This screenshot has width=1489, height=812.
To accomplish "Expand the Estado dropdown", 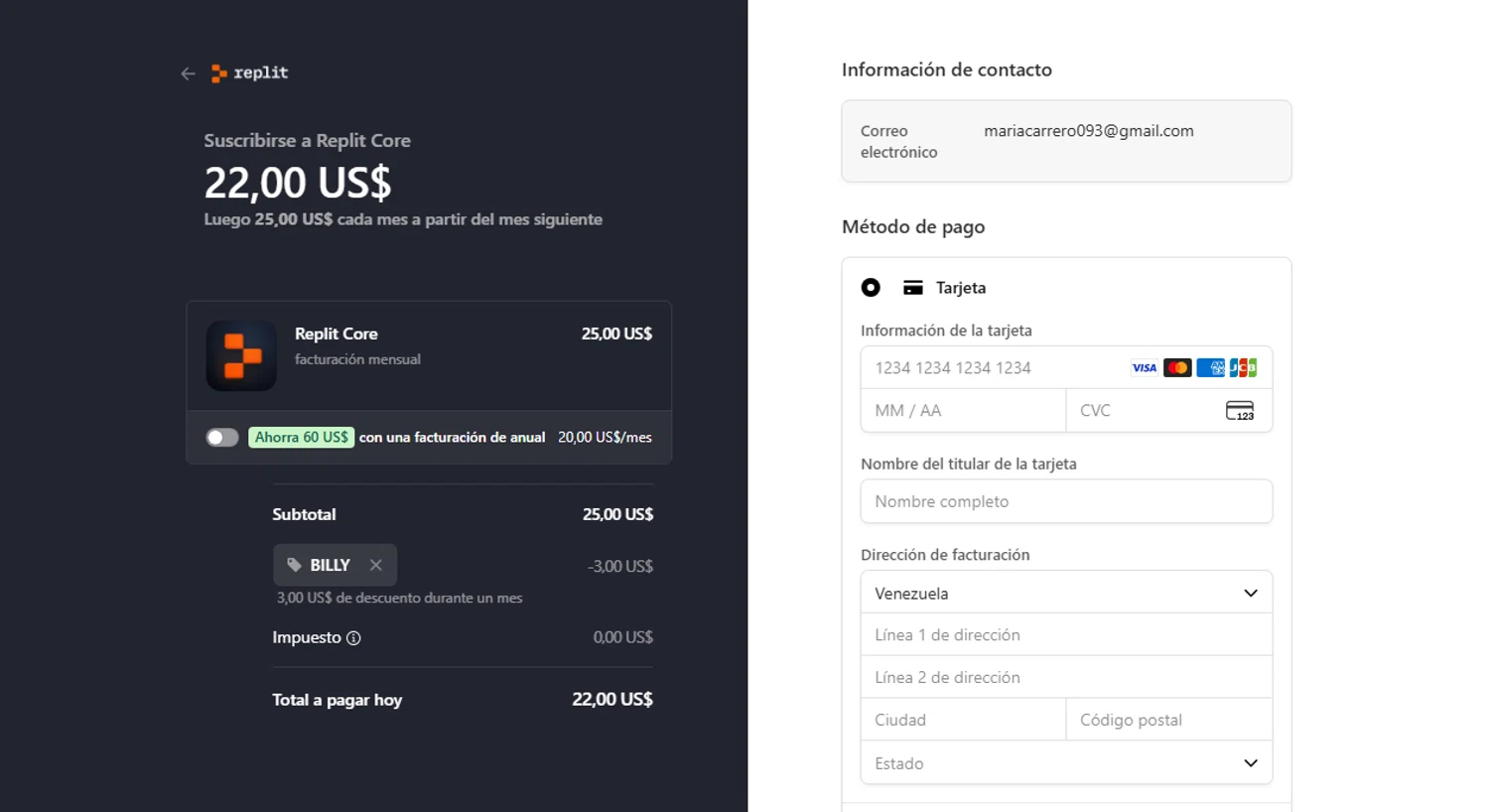I will (x=1066, y=763).
